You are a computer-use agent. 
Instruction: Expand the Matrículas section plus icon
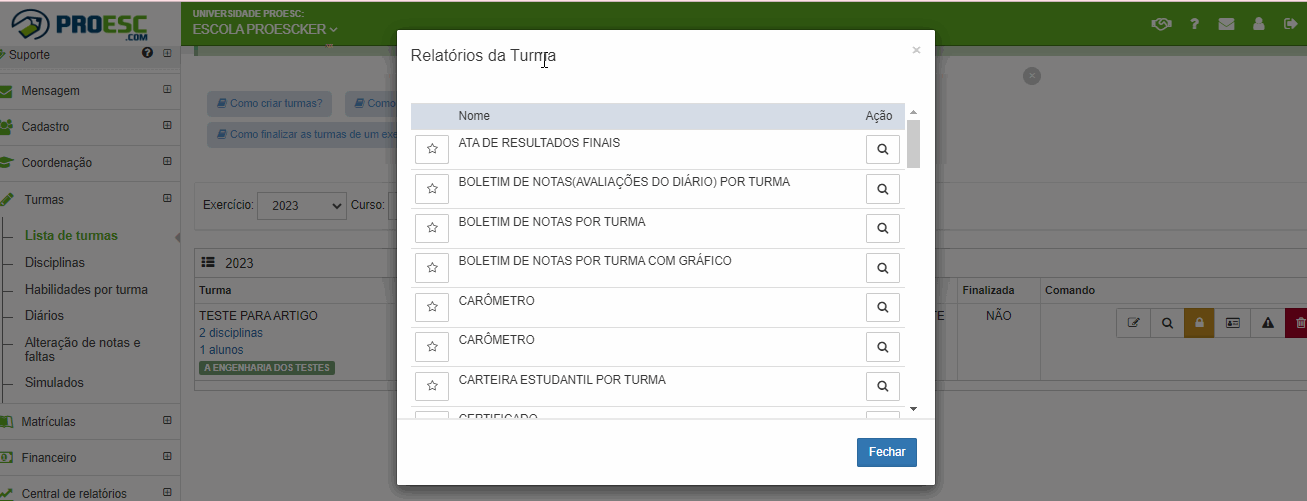click(167, 421)
